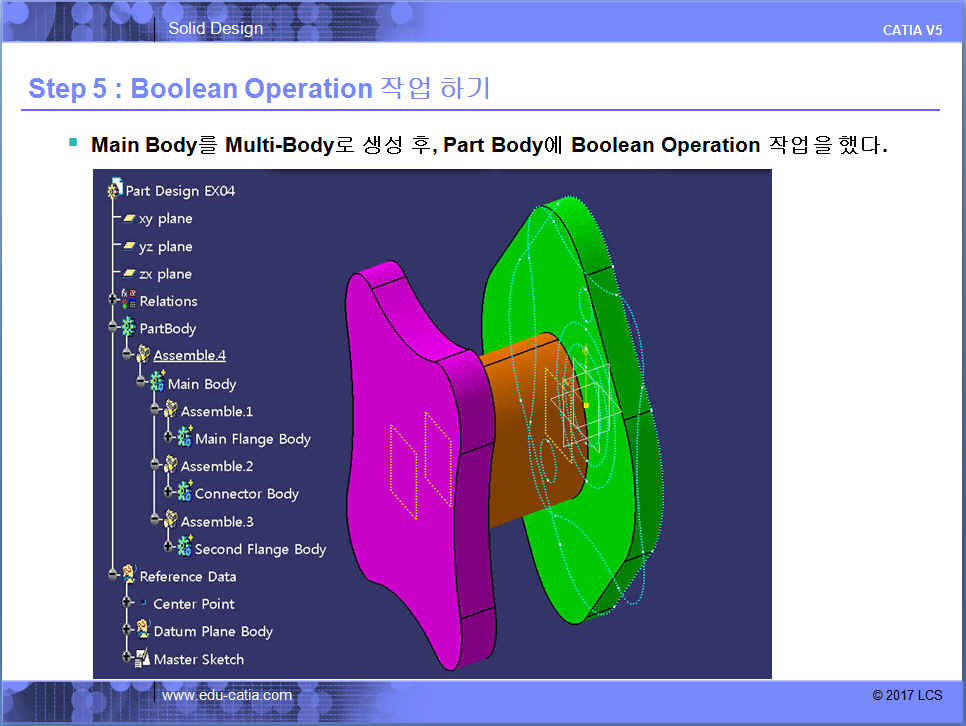Expand the Relations tree node
The height and width of the screenshot is (726, 966).
[x=114, y=301]
